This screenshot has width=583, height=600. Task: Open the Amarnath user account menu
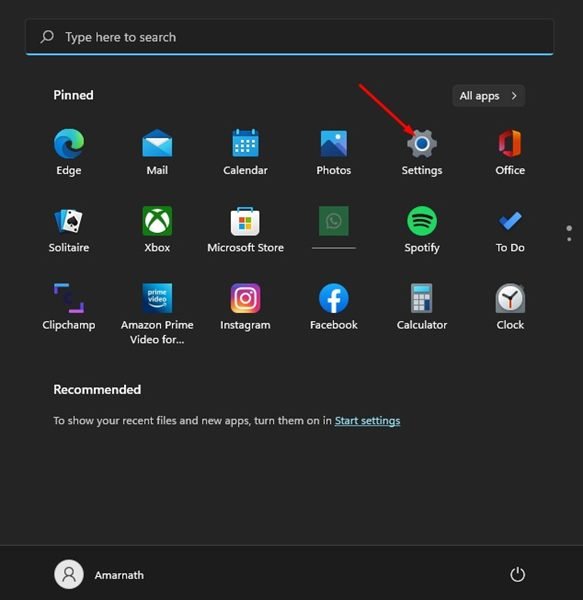(x=99, y=575)
